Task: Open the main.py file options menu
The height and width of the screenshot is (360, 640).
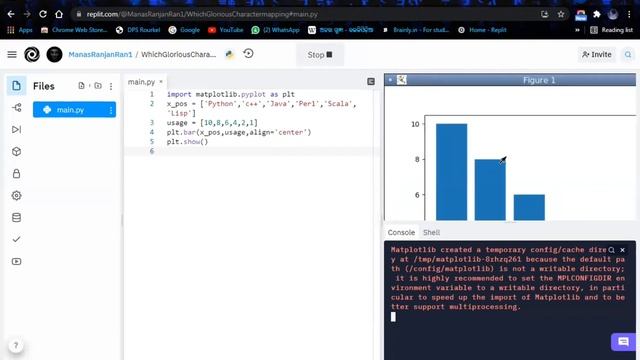Action: point(111,110)
